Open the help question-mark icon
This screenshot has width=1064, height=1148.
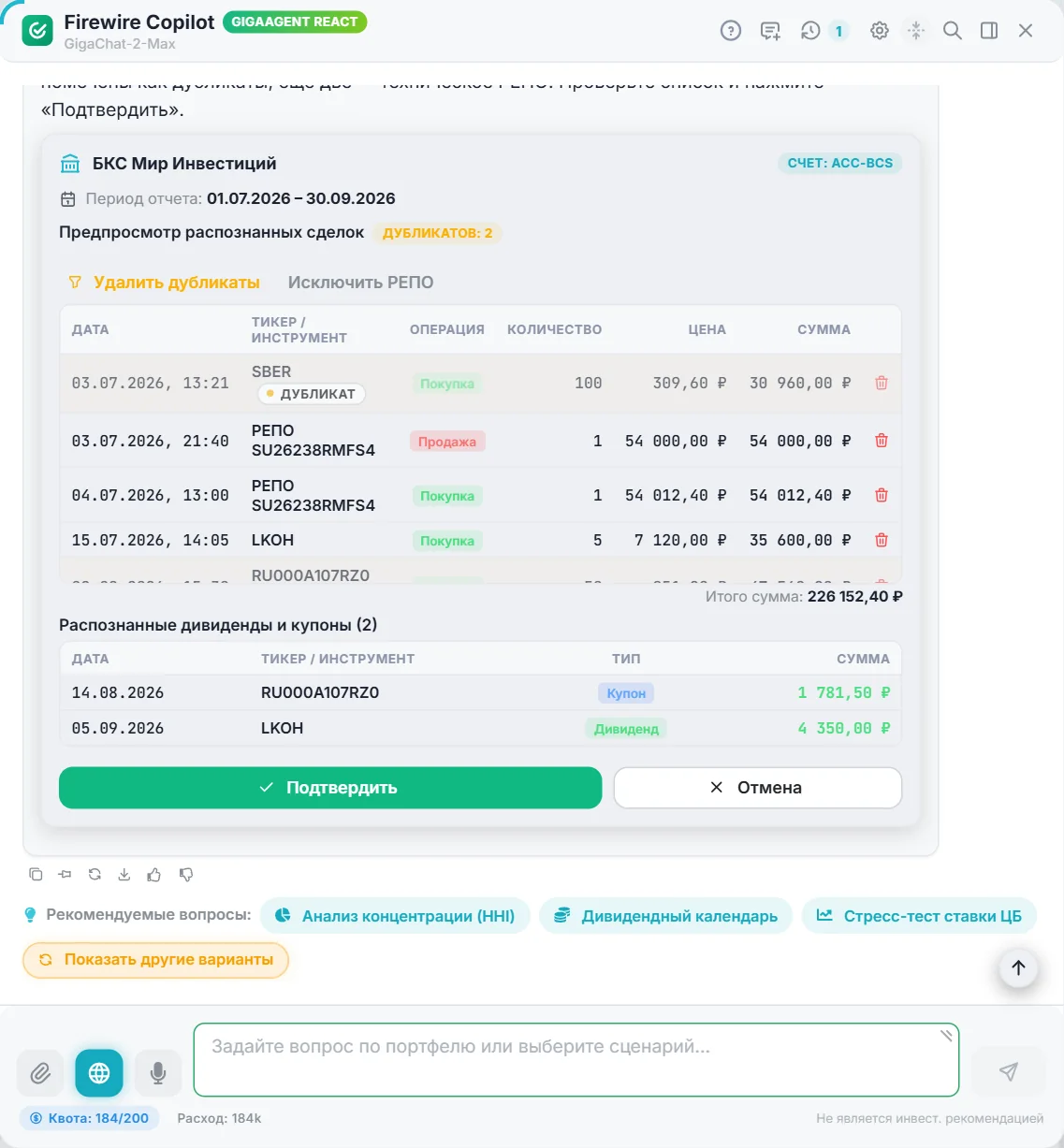tap(731, 31)
